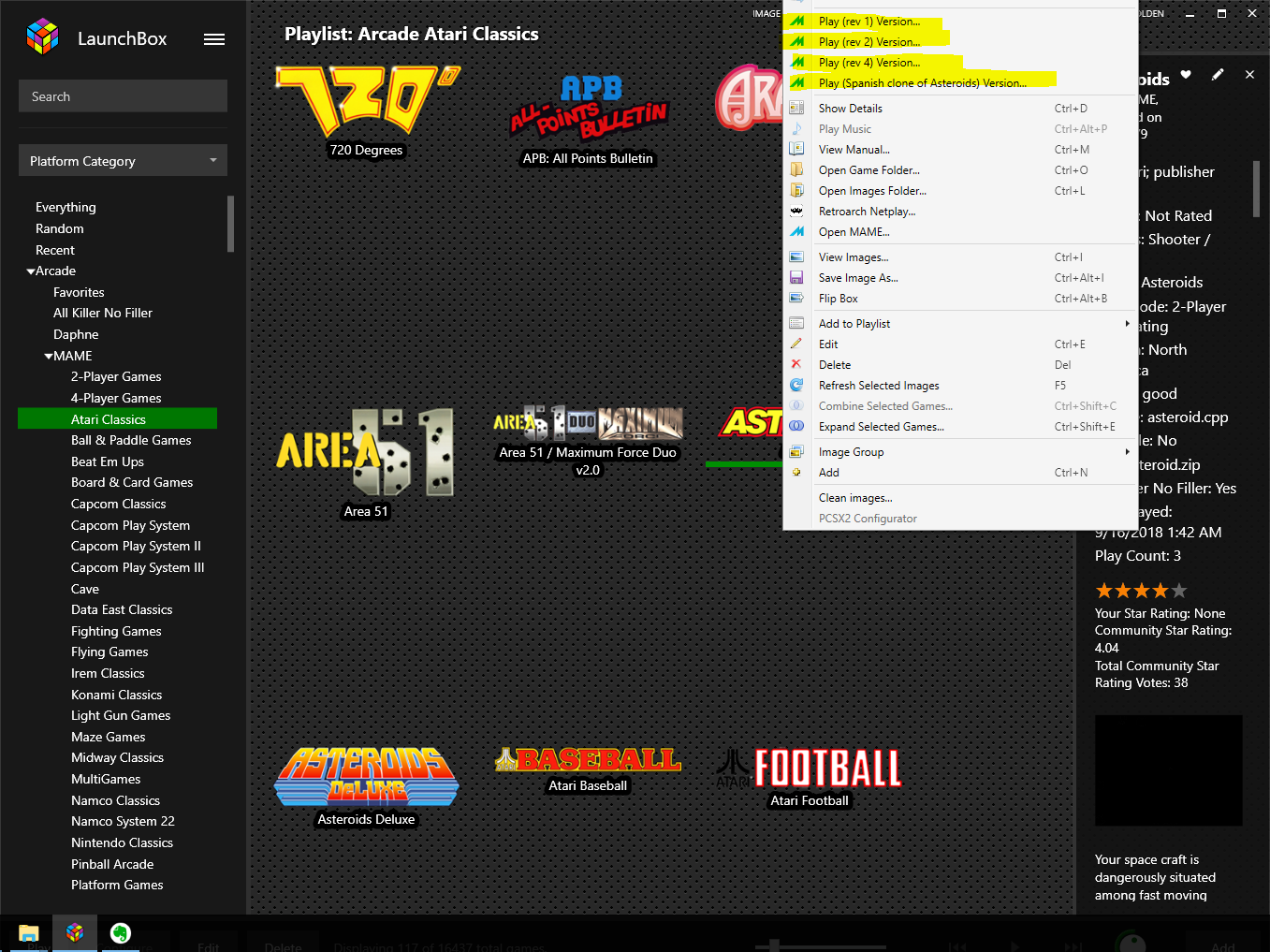
Task: Collapse the MAME tree node
Action: tap(49, 357)
